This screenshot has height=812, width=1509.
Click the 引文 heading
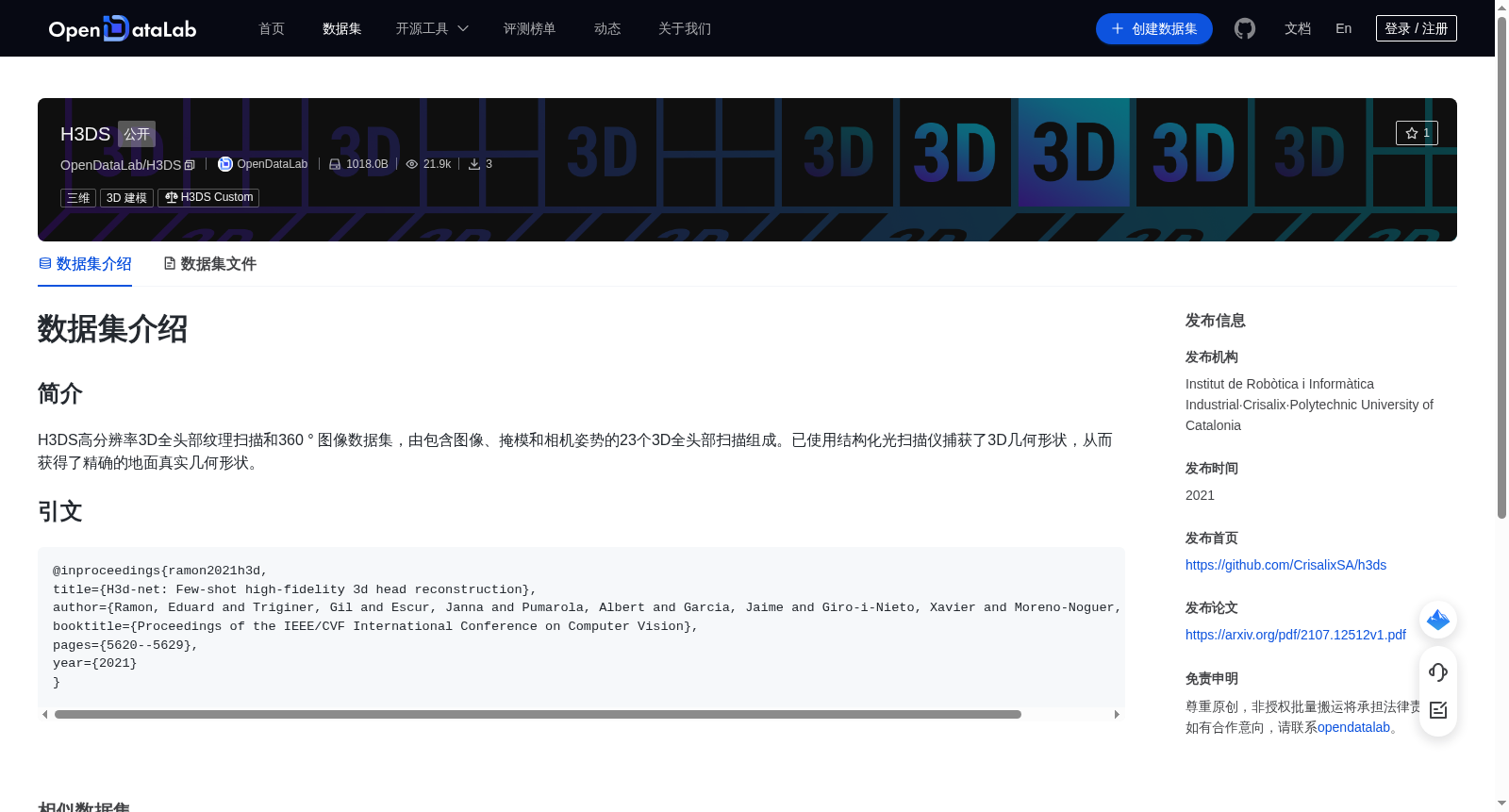(x=60, y=511)
